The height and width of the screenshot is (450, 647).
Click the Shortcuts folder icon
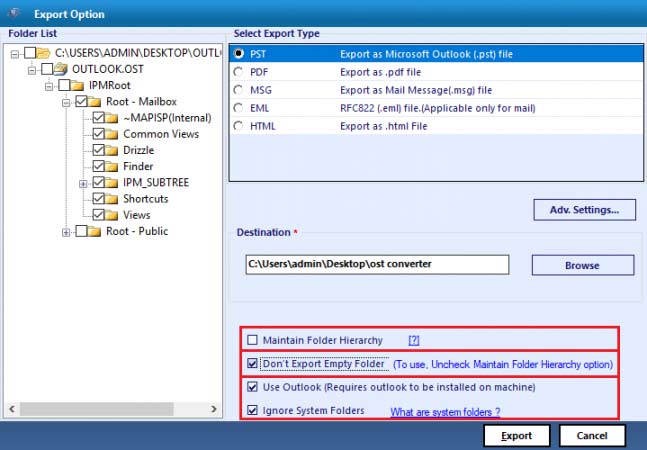click(x=111, y=199)
